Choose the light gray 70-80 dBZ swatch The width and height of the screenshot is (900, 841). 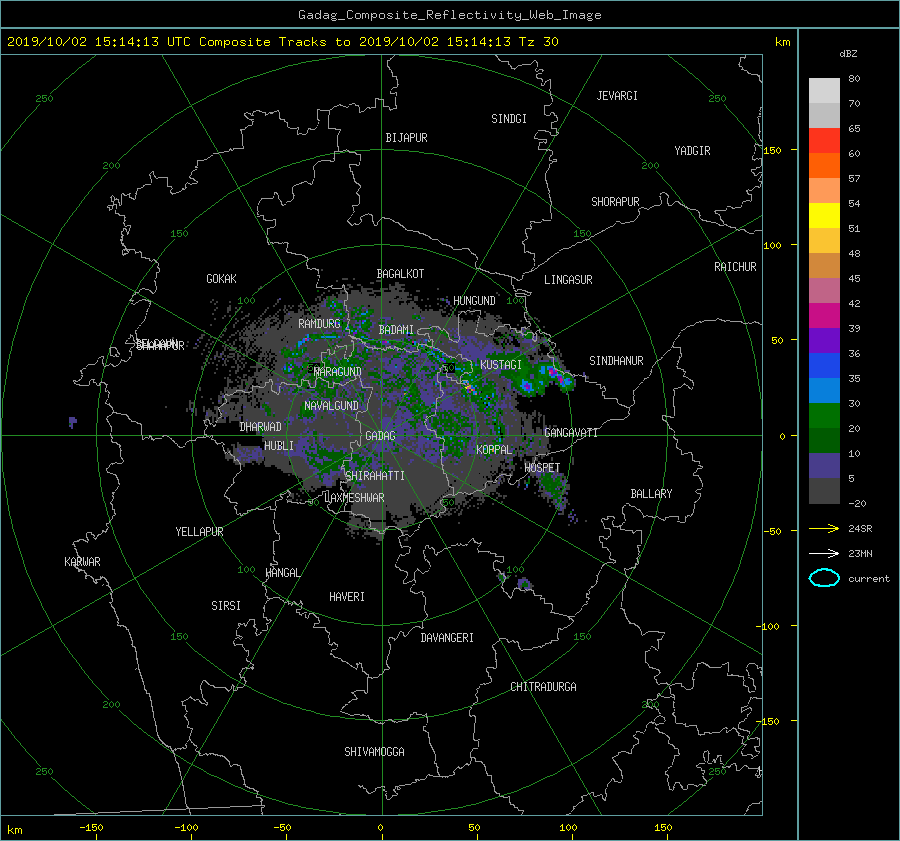[x=824, y=90]
